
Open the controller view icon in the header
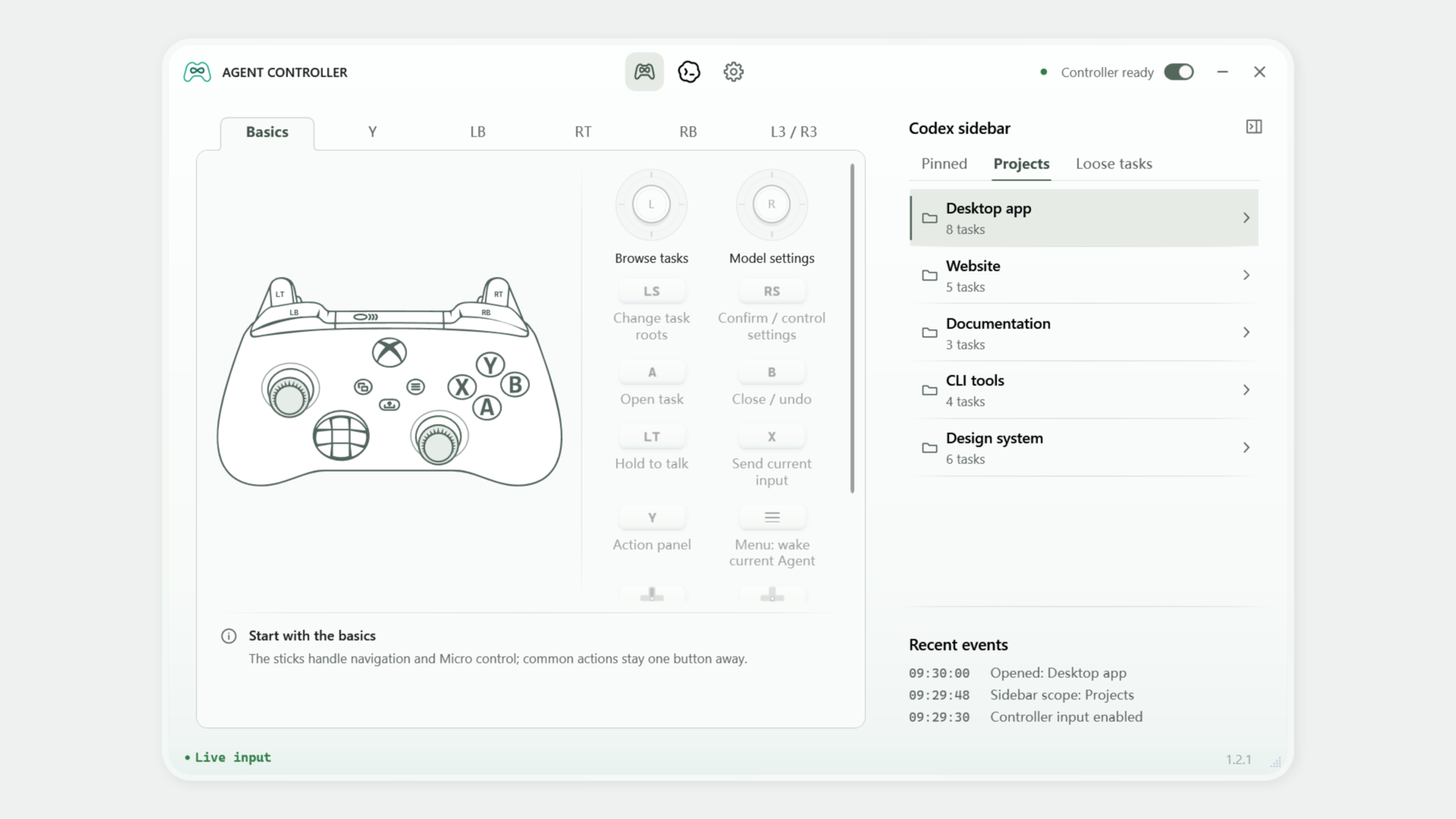click(644, 72)
